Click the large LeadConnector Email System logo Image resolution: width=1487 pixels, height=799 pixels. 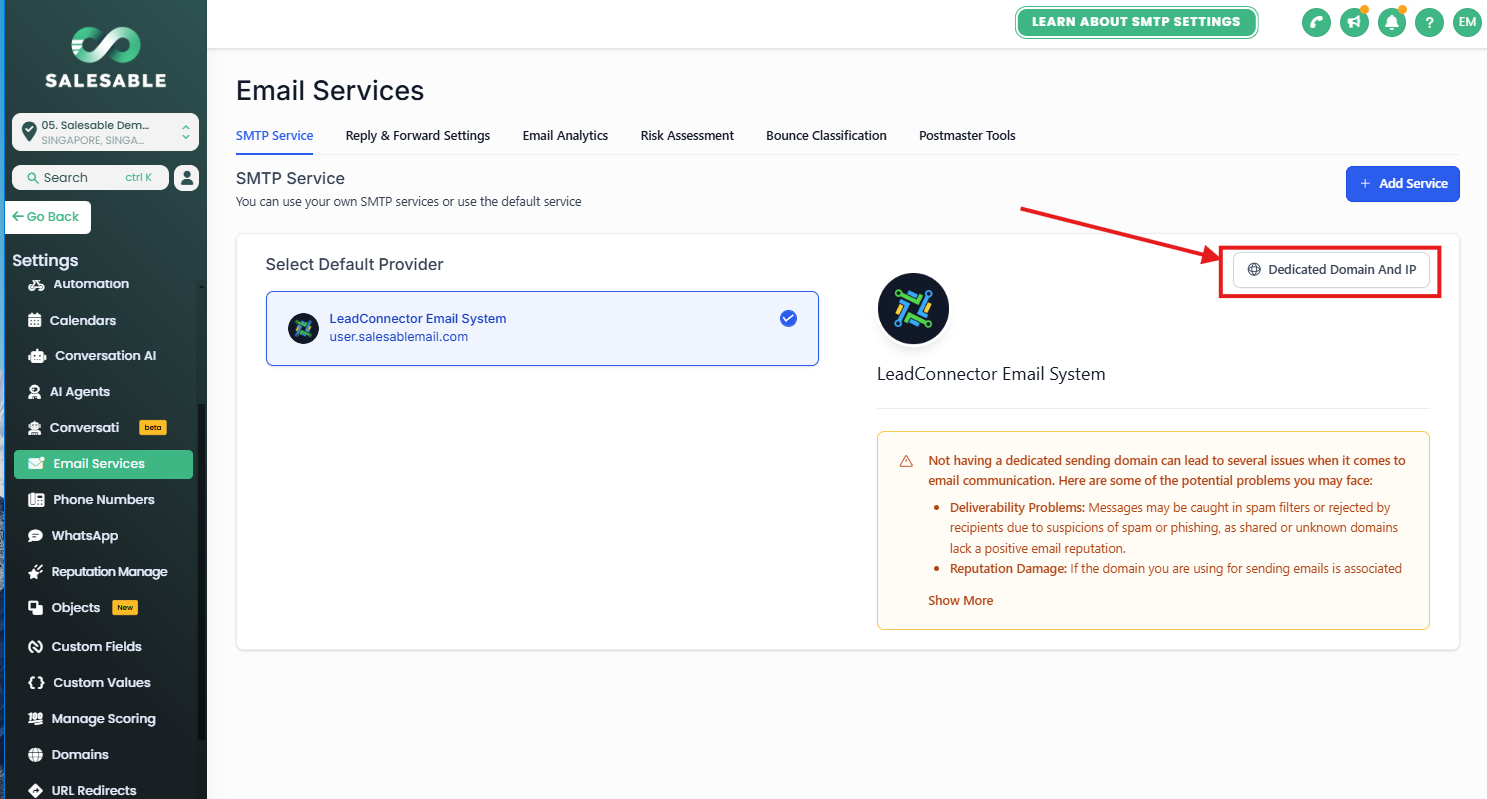[913, 309]
